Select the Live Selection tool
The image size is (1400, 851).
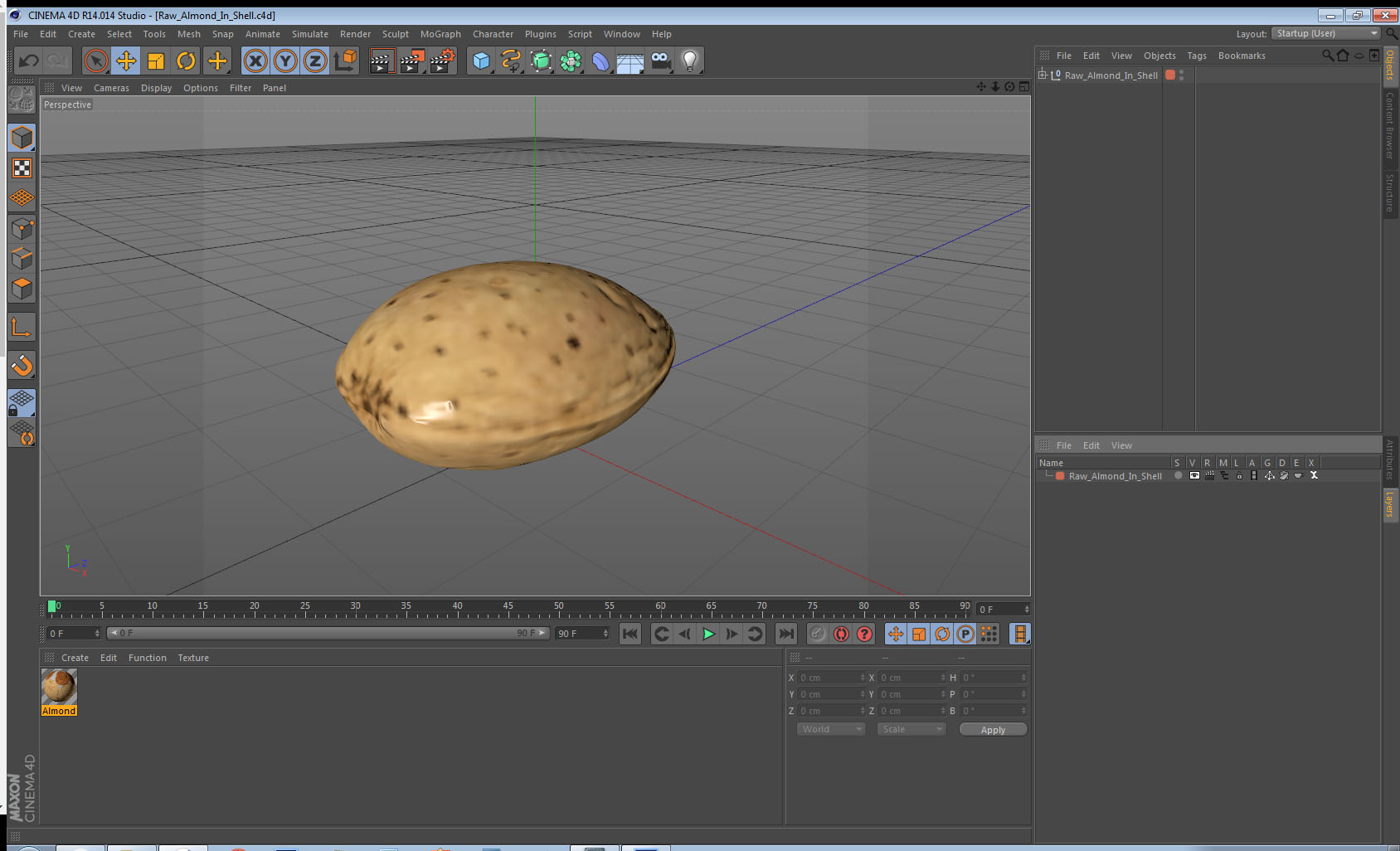[x=96, y=61]
